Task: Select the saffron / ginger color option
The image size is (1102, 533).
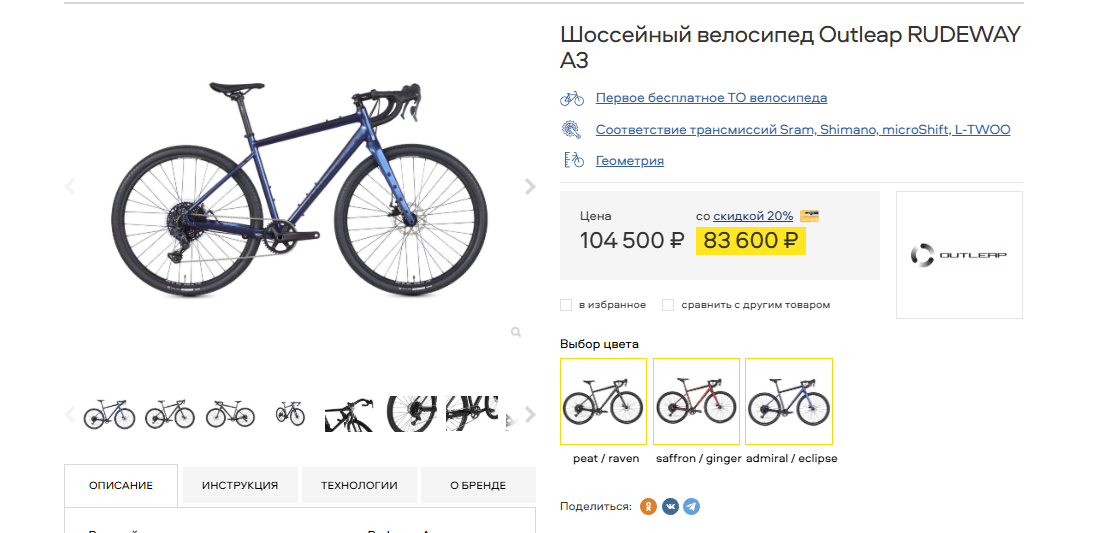Action: click(x=696, y=401)
